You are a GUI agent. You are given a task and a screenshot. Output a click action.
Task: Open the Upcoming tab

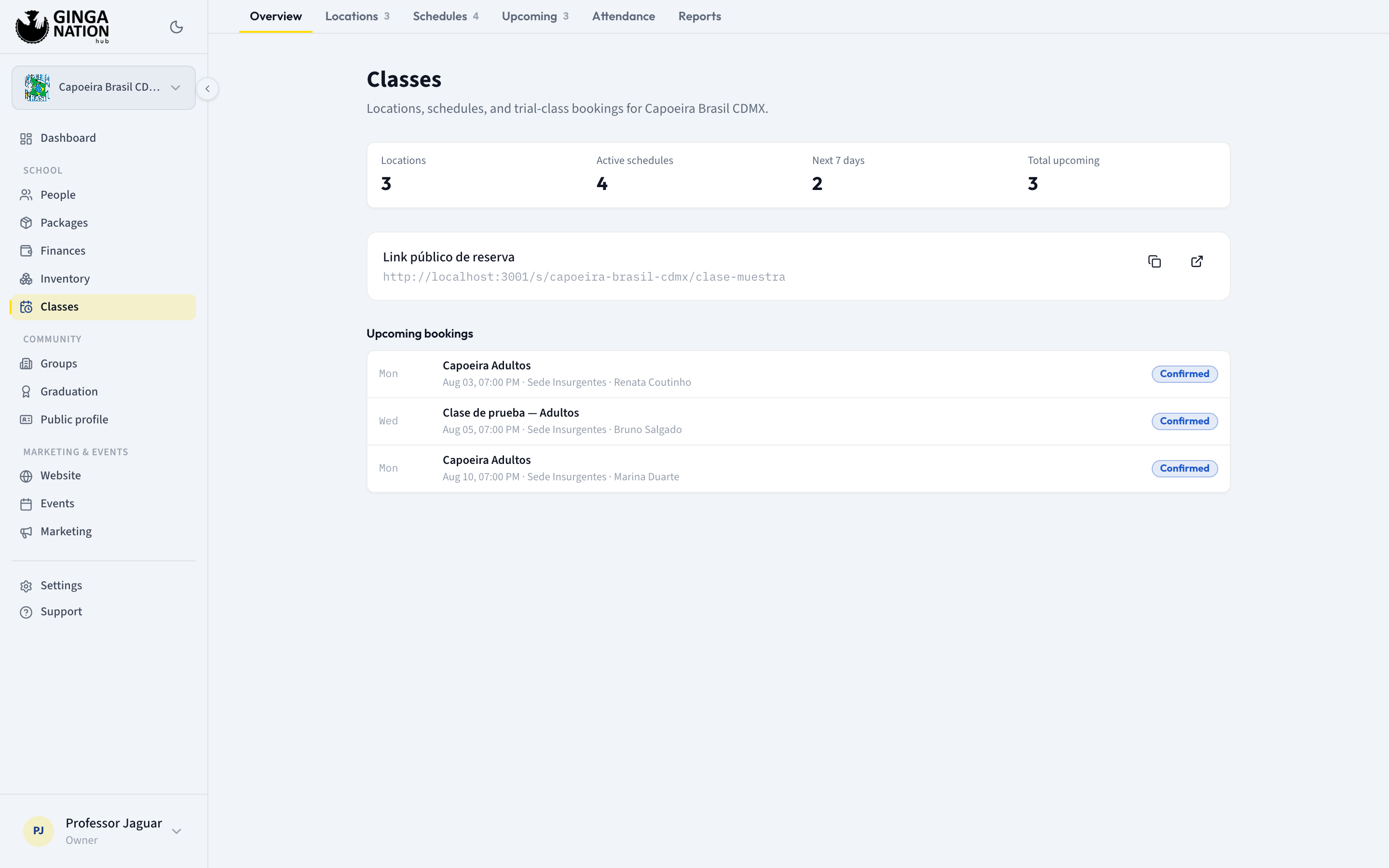[535, 16]
